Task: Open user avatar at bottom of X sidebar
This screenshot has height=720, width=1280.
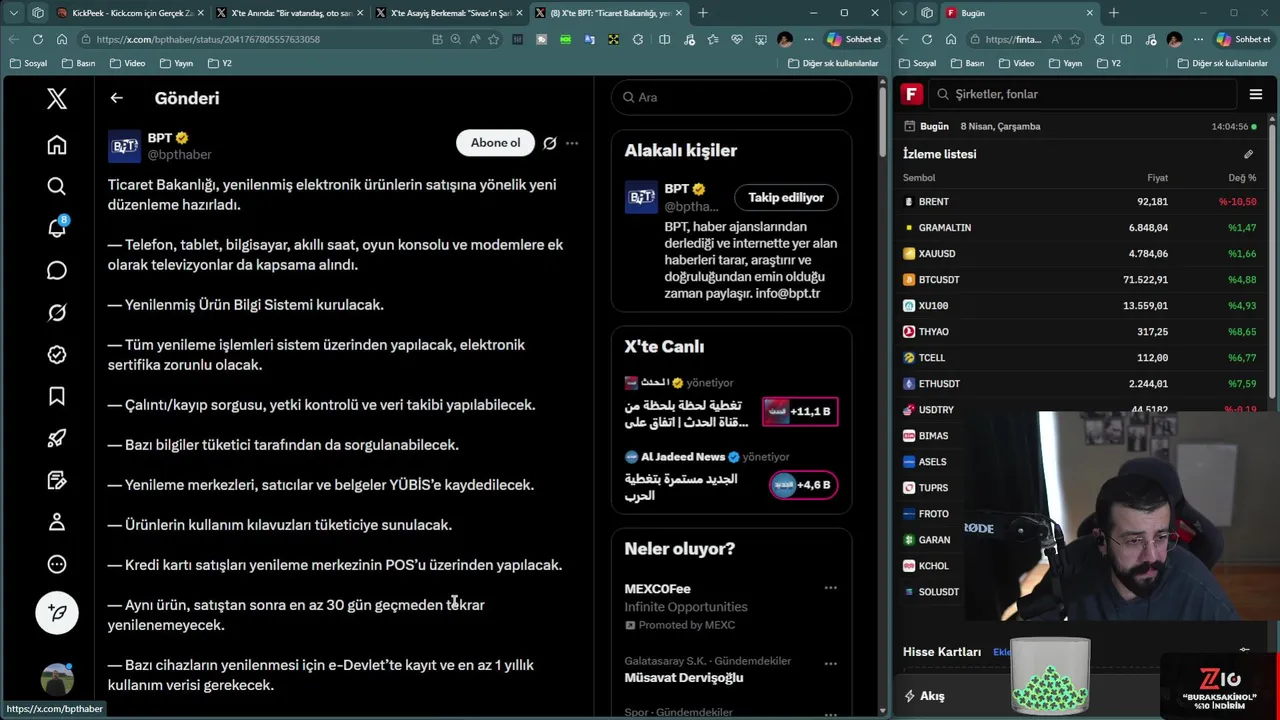Action: pos(57,679)
